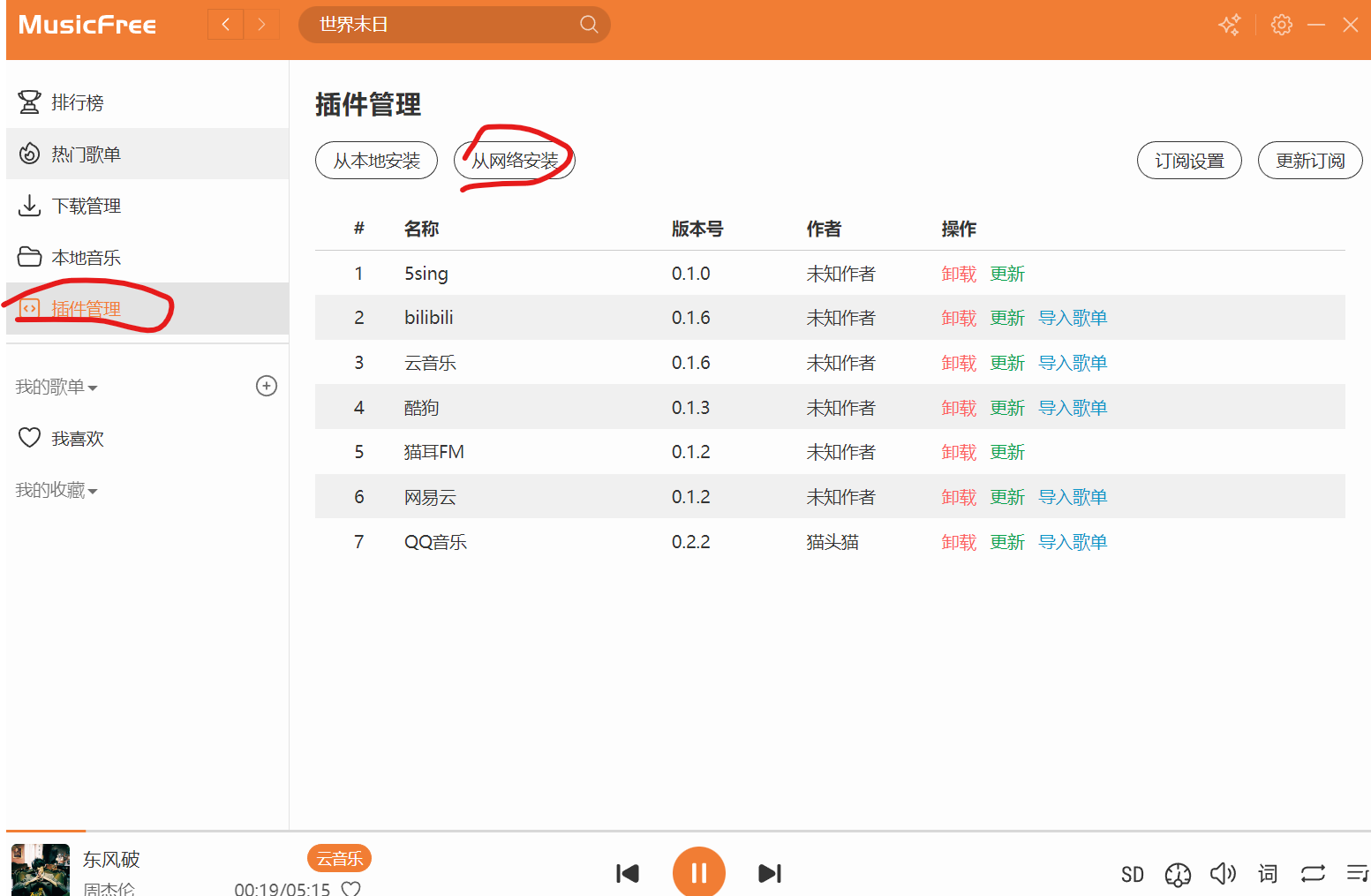Uninstall the 网易云 plugin
This screenshot has height=896, width=1371.
pos(959,497)
